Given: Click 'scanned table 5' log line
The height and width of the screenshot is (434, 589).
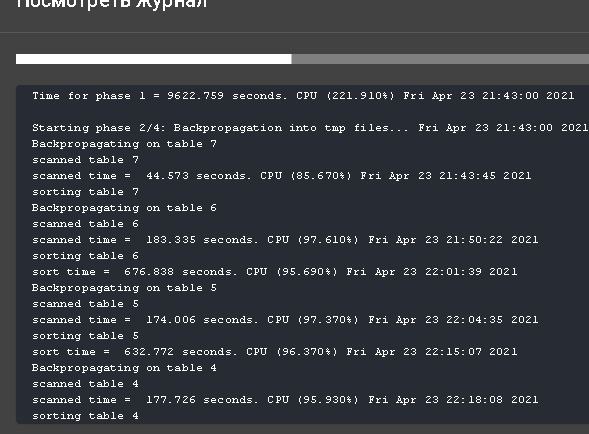Looking at the screenshot, I should [x=86, y=304].
